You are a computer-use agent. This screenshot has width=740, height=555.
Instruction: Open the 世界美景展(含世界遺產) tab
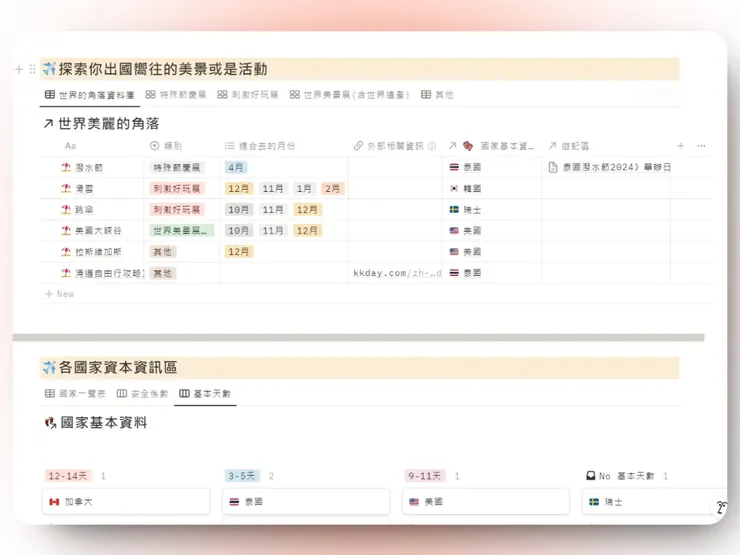pyautogui.click(x=349, y=95)
